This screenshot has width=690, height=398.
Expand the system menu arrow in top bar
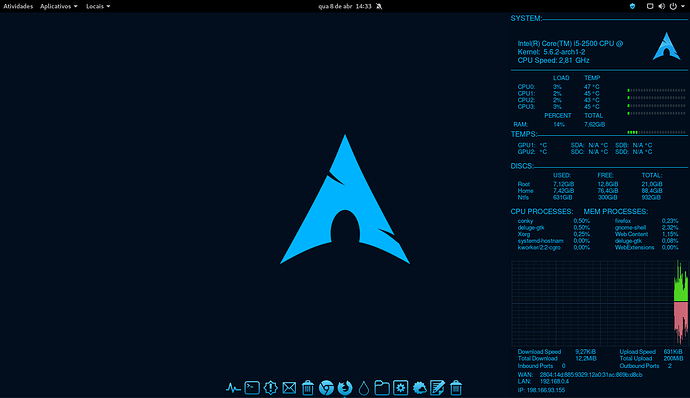[x=683, y=6]
